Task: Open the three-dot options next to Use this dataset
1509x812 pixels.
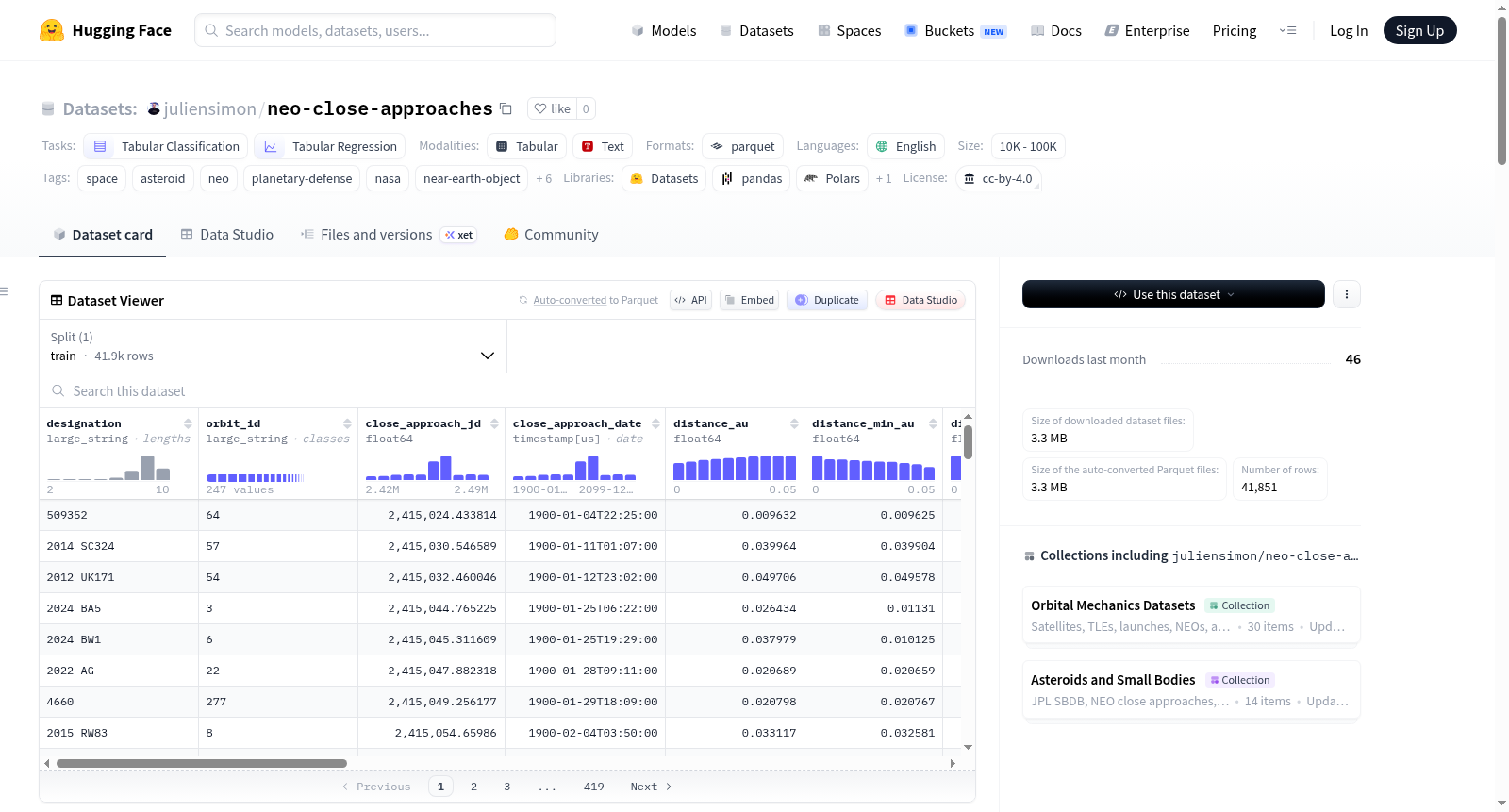Action: (x=1347, y=294)
